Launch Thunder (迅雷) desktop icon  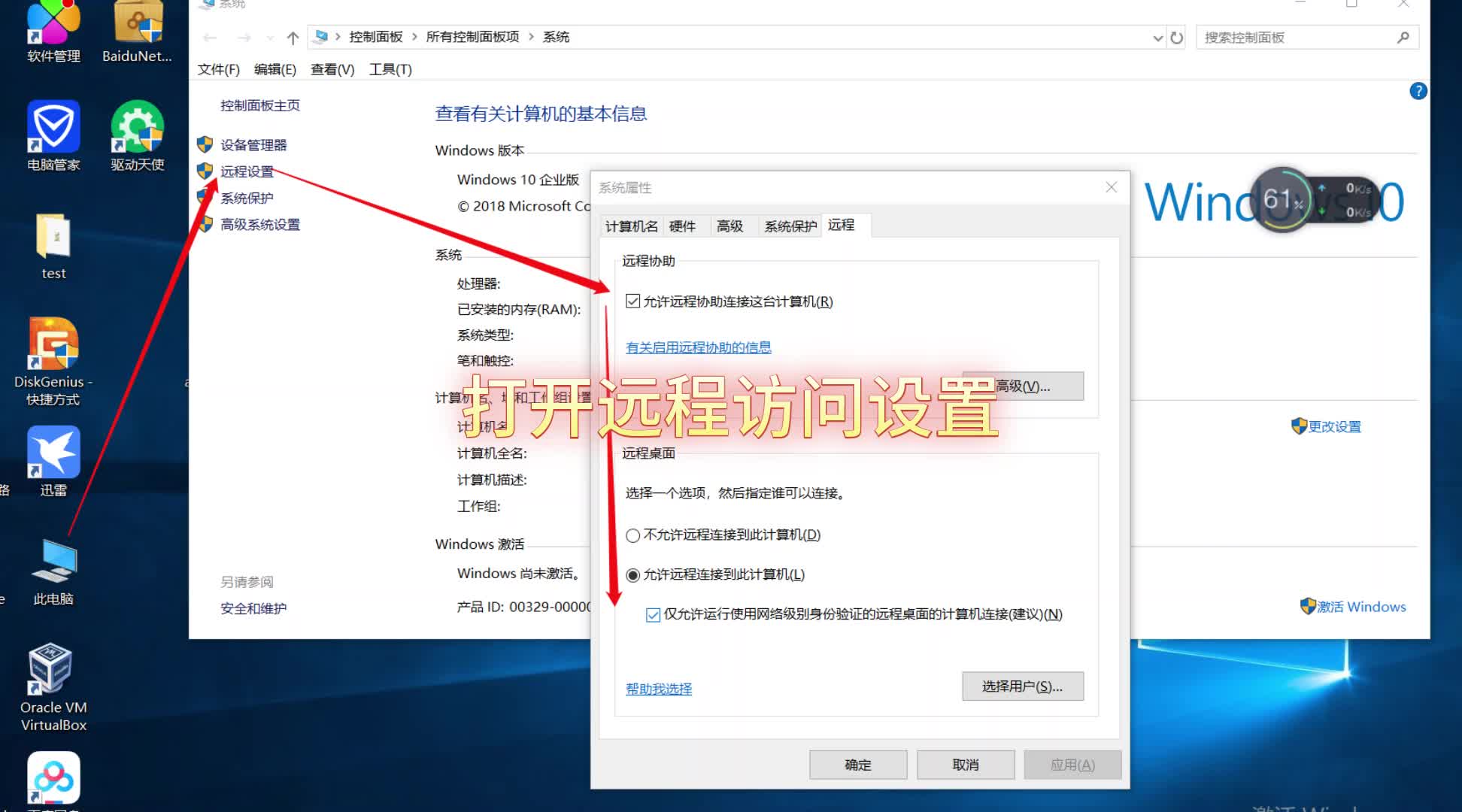coord(53,453)
